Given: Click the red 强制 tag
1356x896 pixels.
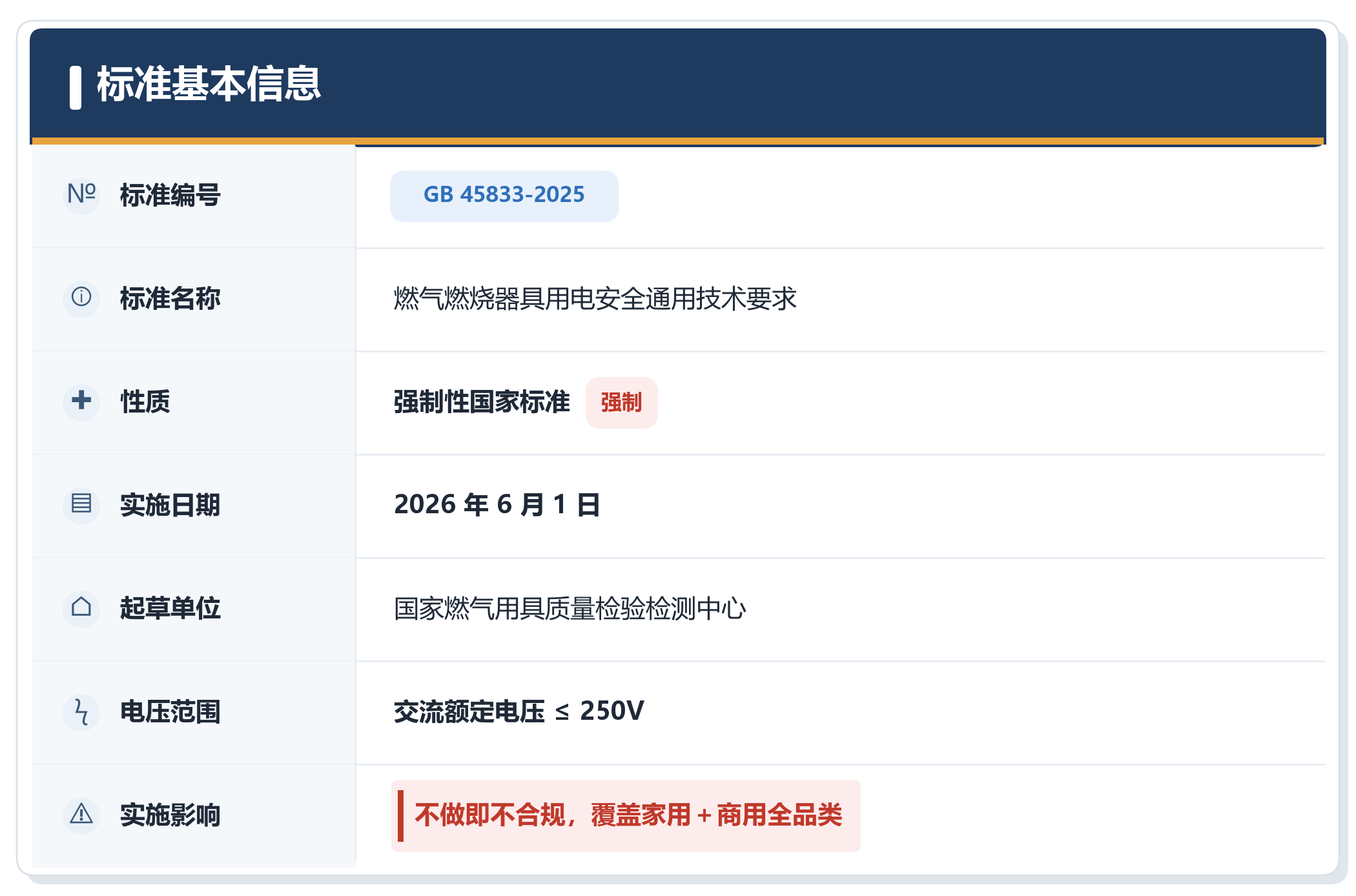Looking at the screenshot, I should [x=621, y=403].
